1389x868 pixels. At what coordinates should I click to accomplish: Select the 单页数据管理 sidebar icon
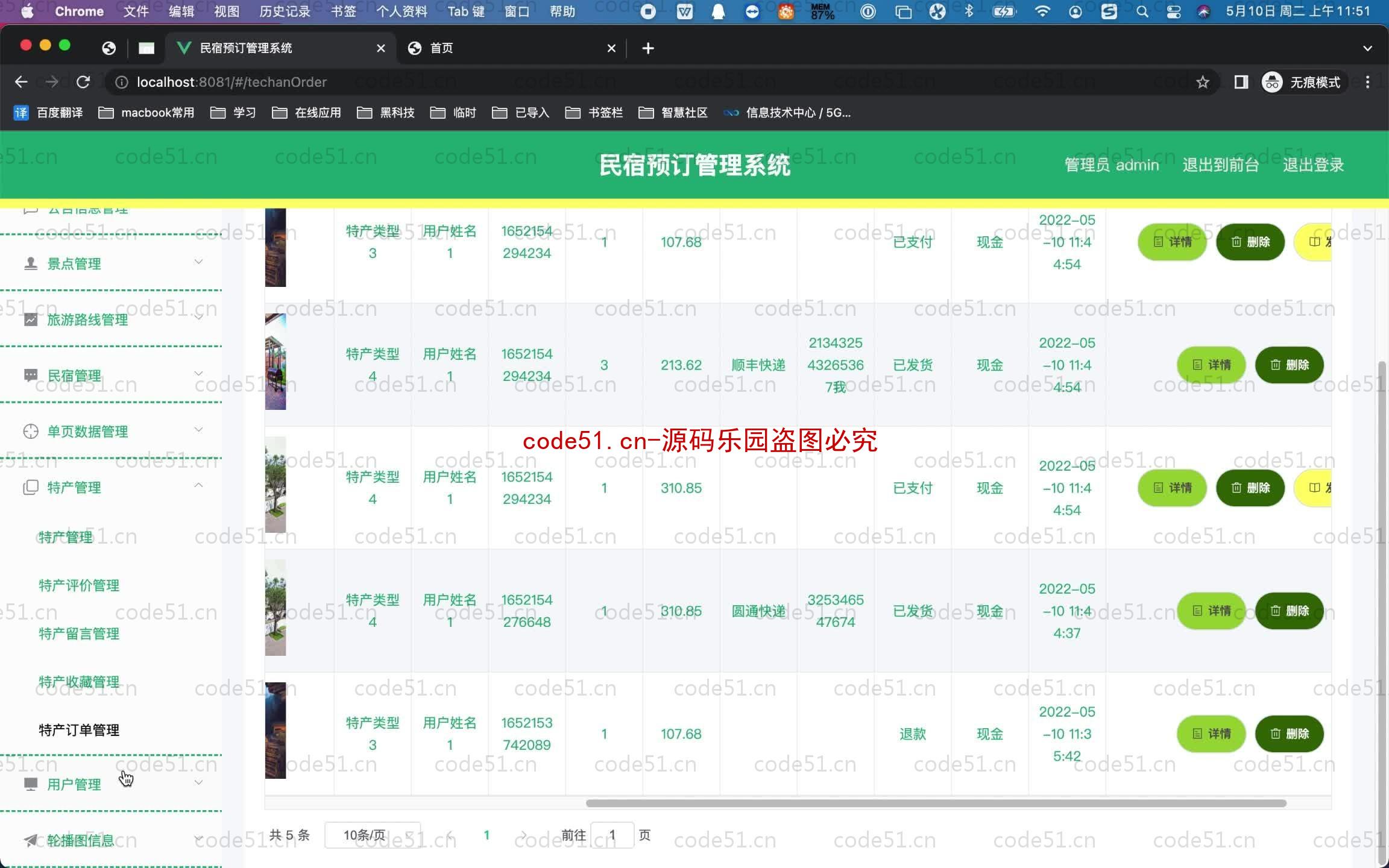31,430
